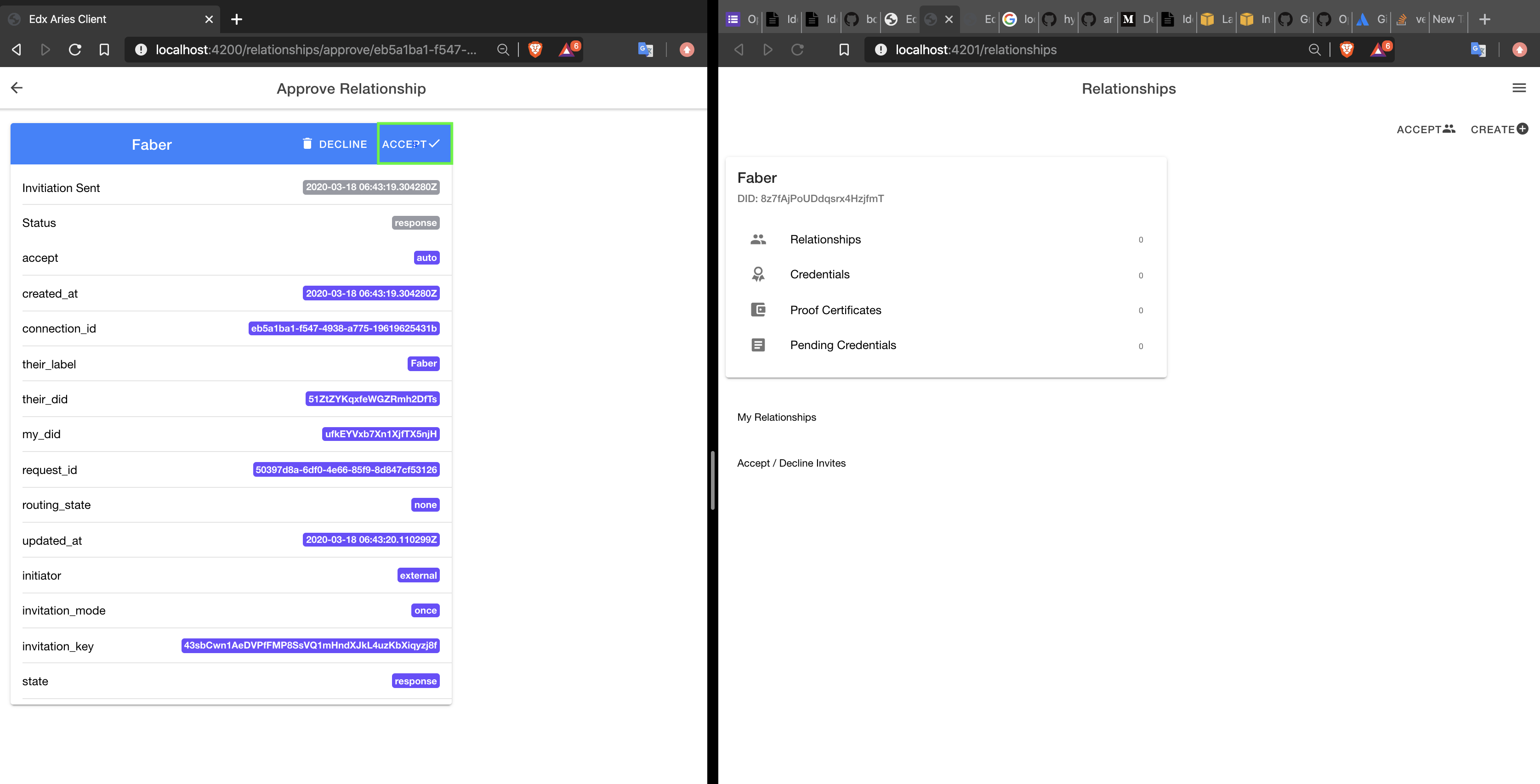This screenshot has width=1540, height=784.
Task: Click ACCEPT people button on Relationships page
Action: click(1425, 129)
